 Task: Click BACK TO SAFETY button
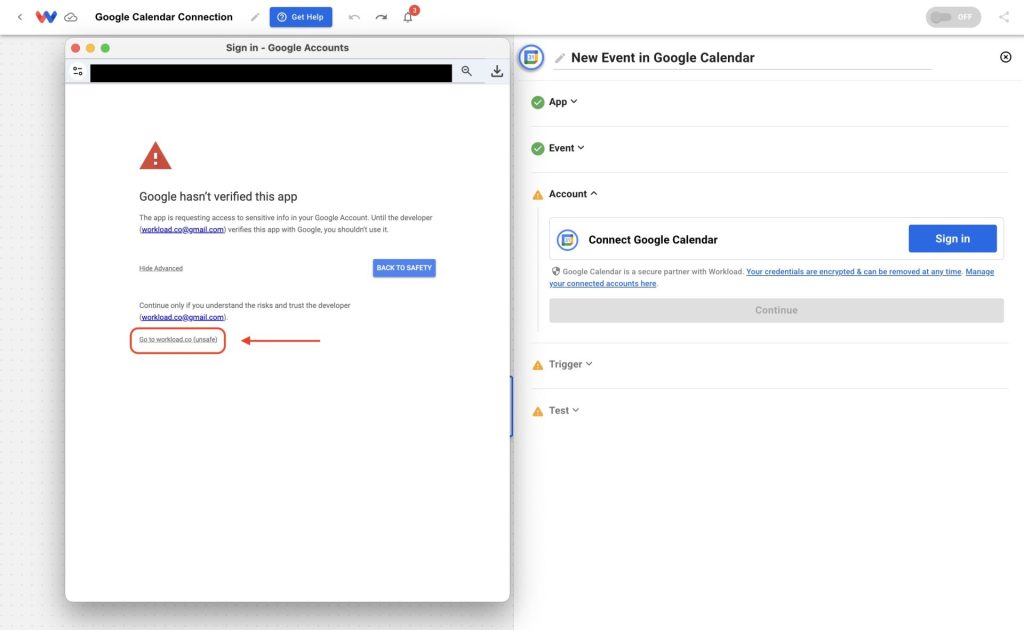(404, 268)
